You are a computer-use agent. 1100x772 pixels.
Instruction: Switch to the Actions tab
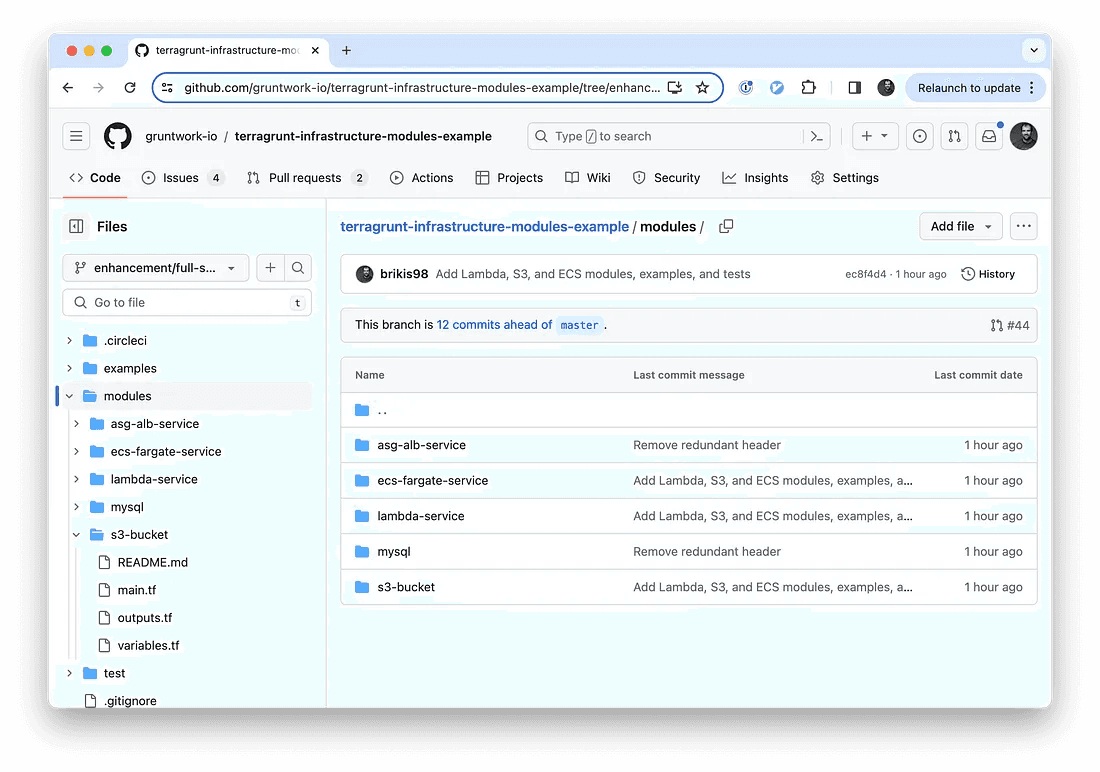422,178
